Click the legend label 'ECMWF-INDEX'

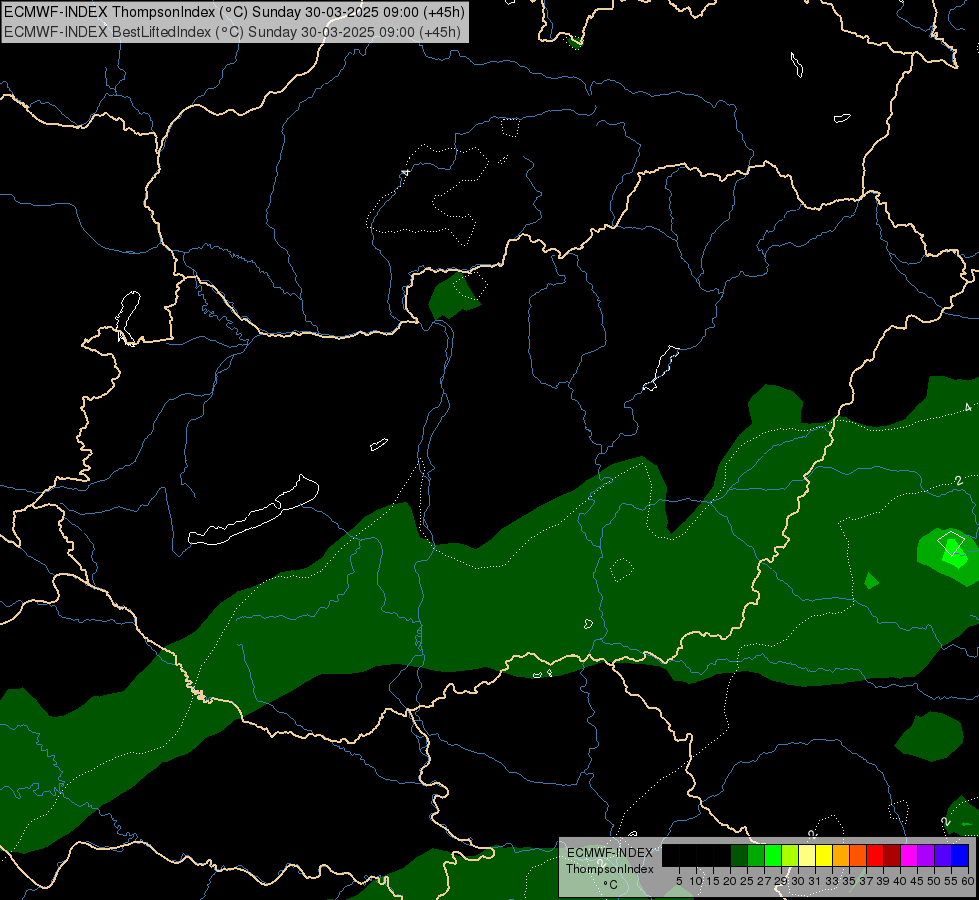point(610,853)
